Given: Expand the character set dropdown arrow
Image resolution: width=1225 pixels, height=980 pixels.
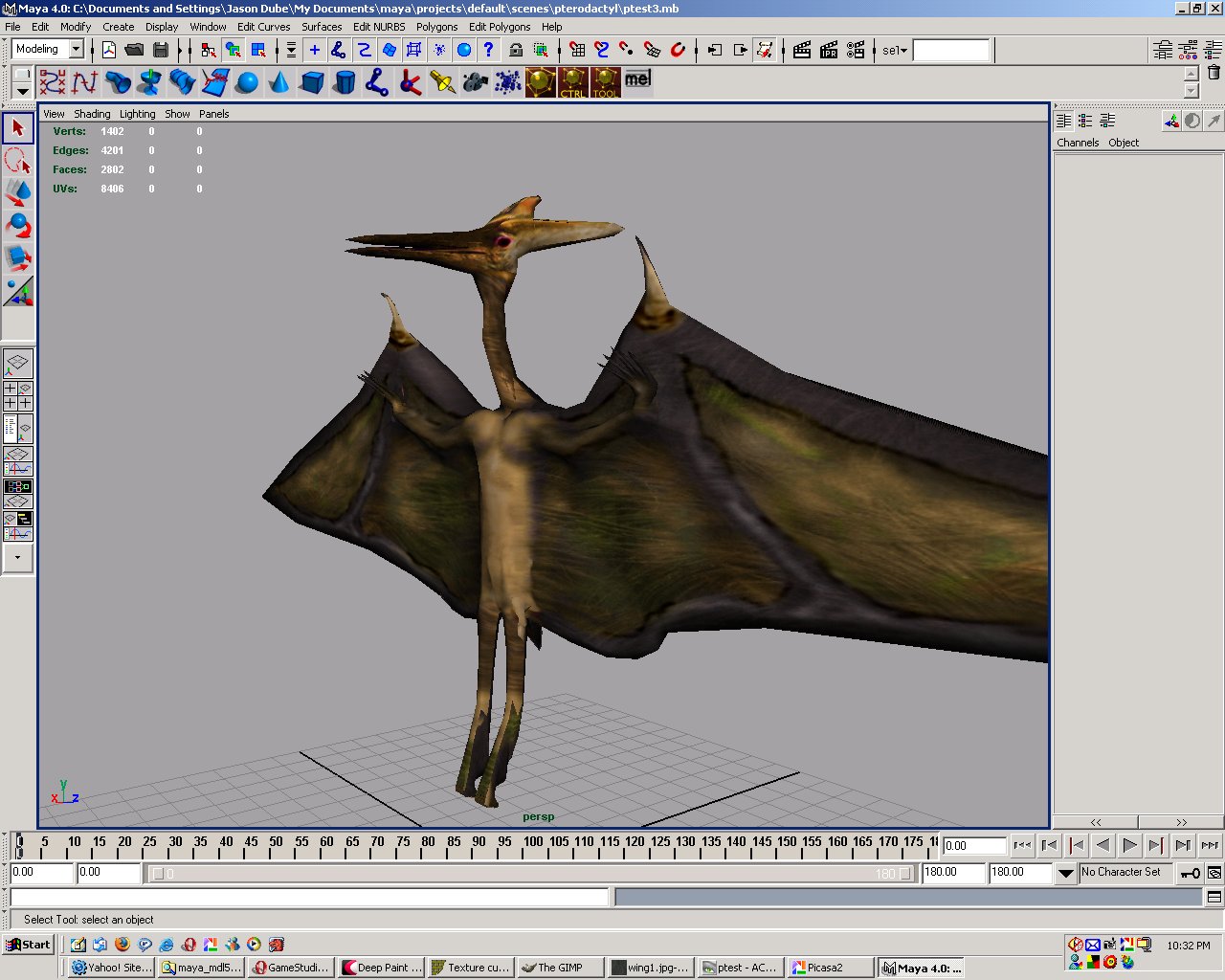Looking at the screenshot, I should [1065, 873].
